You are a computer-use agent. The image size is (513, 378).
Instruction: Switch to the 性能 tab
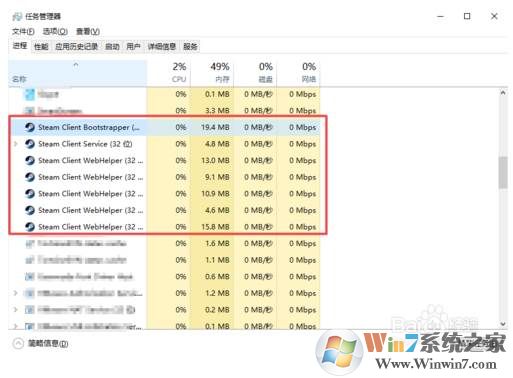pyautogui.click(x=41, y=47)
